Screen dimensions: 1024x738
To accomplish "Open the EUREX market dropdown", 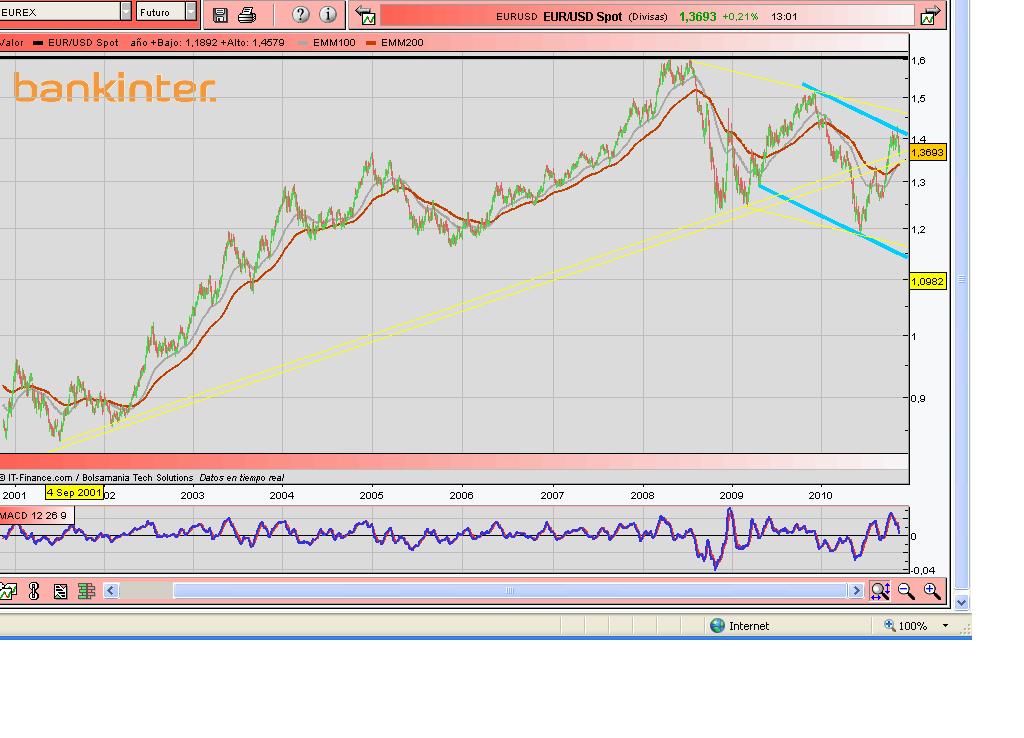I will (125, 12).
